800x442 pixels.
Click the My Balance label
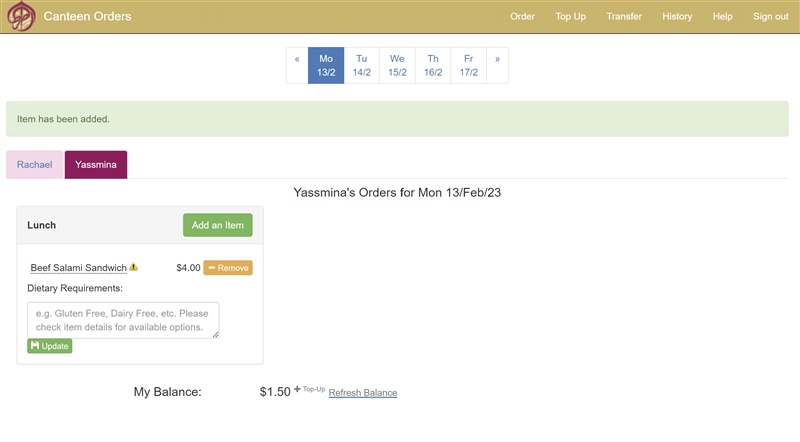coord(167,391)
